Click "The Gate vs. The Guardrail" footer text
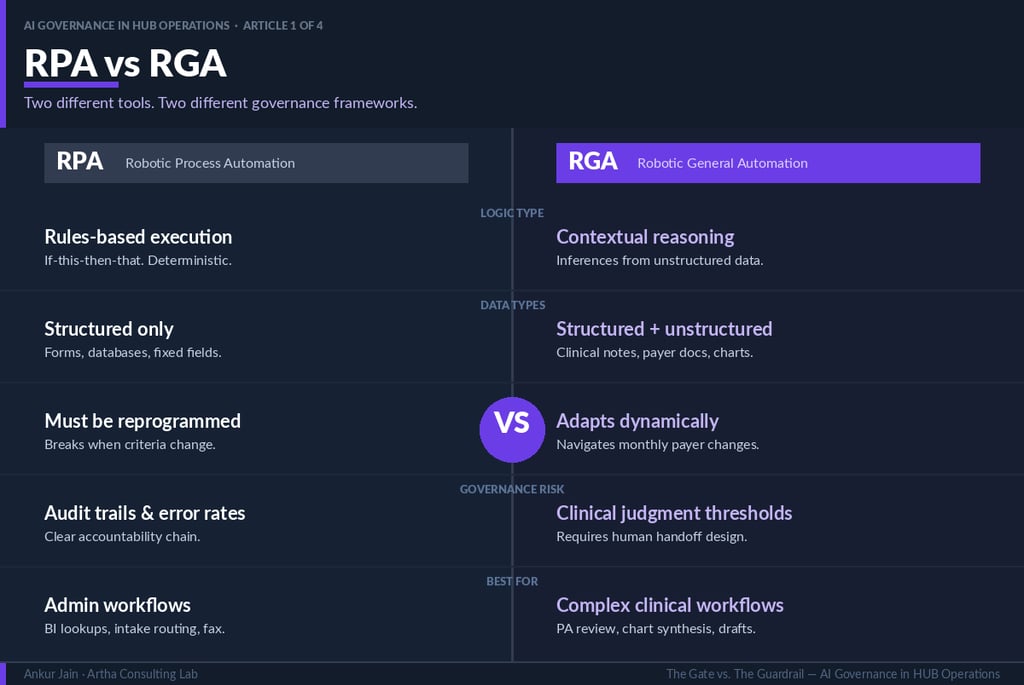Image resolution: width=1024 pixels, height=685 pixels. click(x=739, y=674)
